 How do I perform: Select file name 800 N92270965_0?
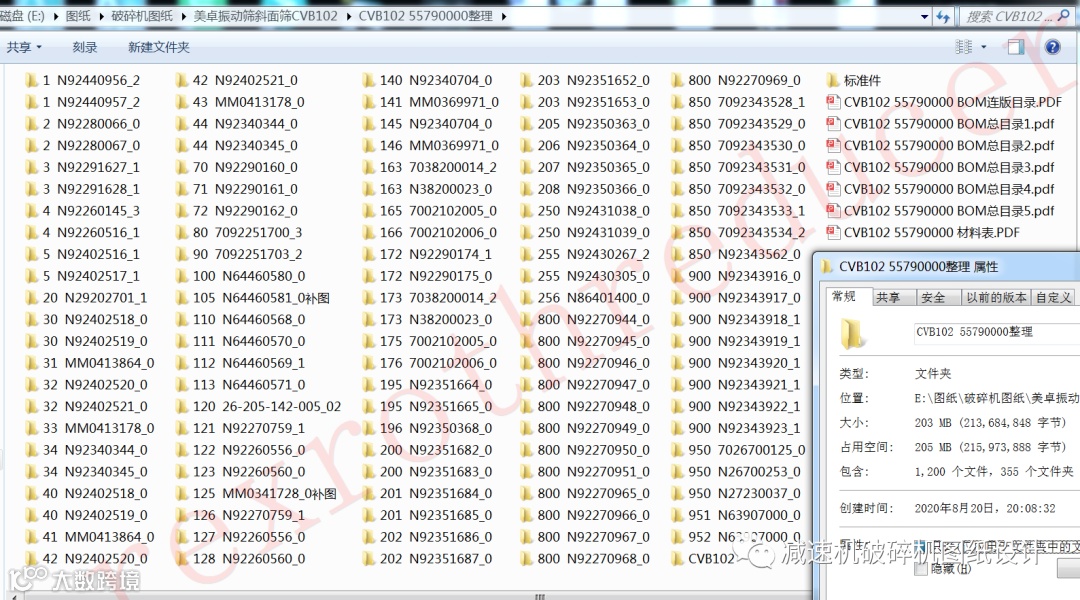click(594, 493)
